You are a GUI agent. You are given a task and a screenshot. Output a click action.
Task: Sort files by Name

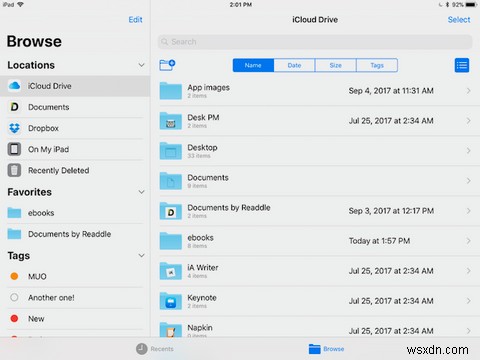coord(253,65)
